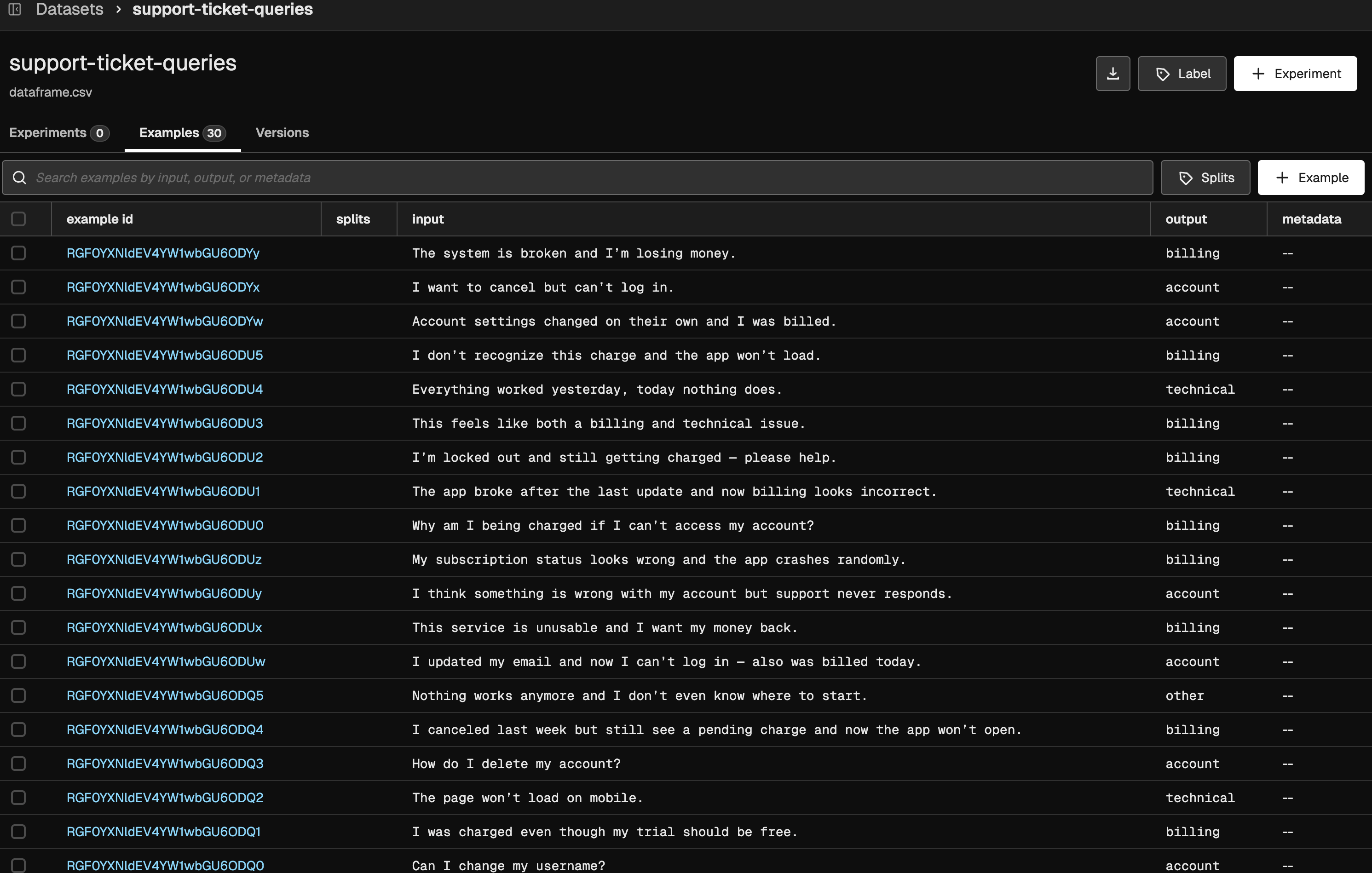
Task: Check the row 'The system is broken' checkbox
Action: tap(18, 253)
